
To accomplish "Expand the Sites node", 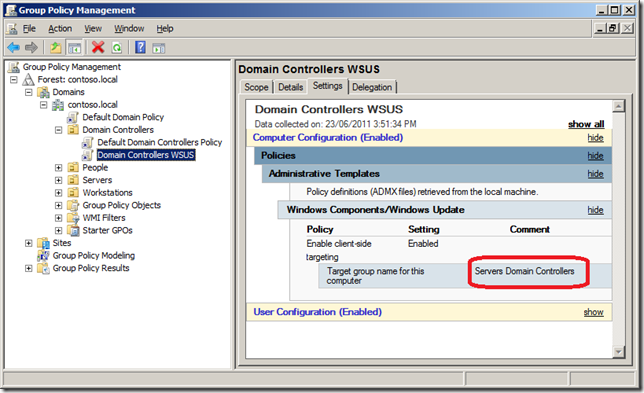I will (x=28, y=243).
